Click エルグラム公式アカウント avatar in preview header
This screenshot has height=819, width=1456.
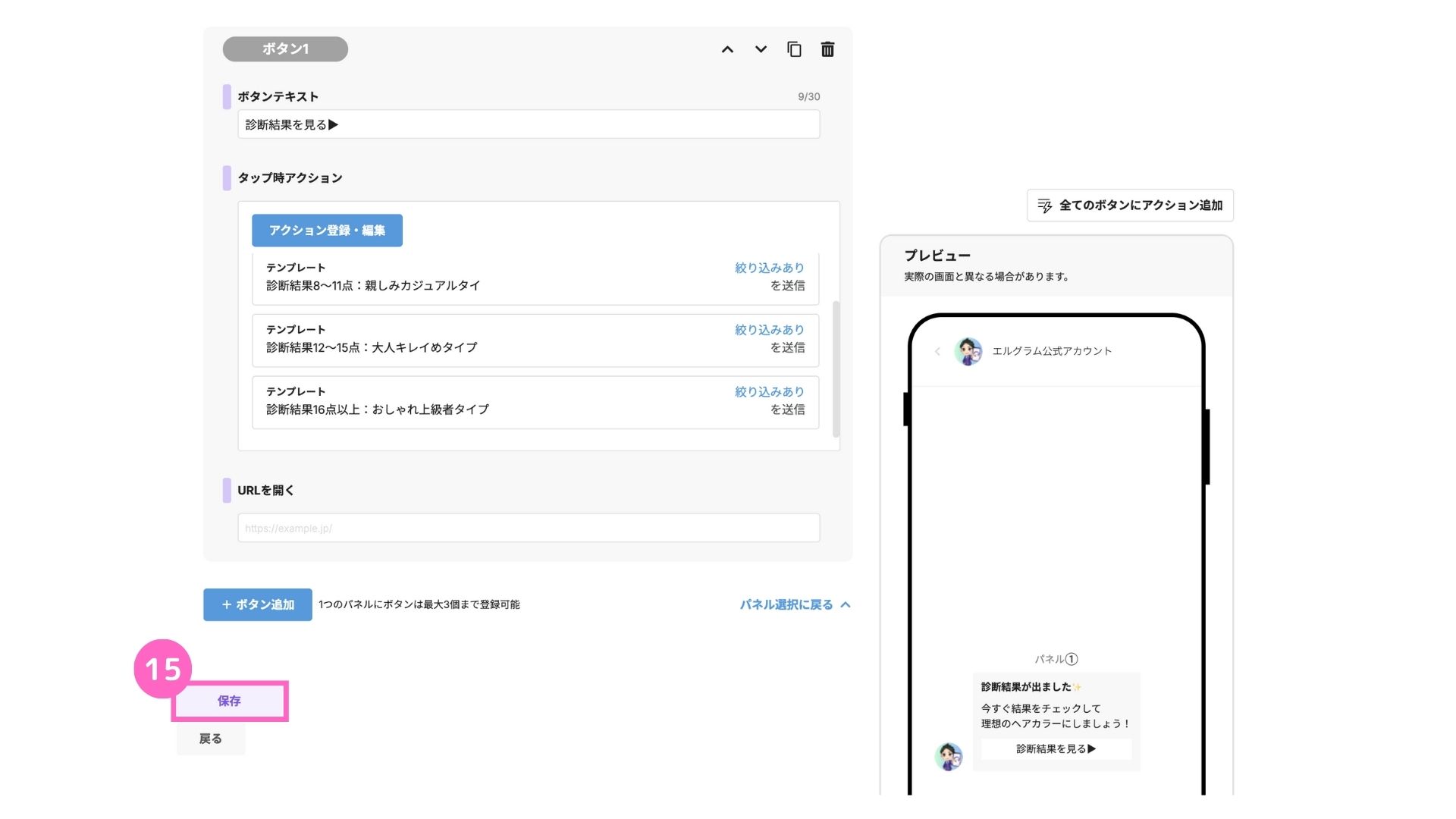pyautogui.click(x=968, y=351)
